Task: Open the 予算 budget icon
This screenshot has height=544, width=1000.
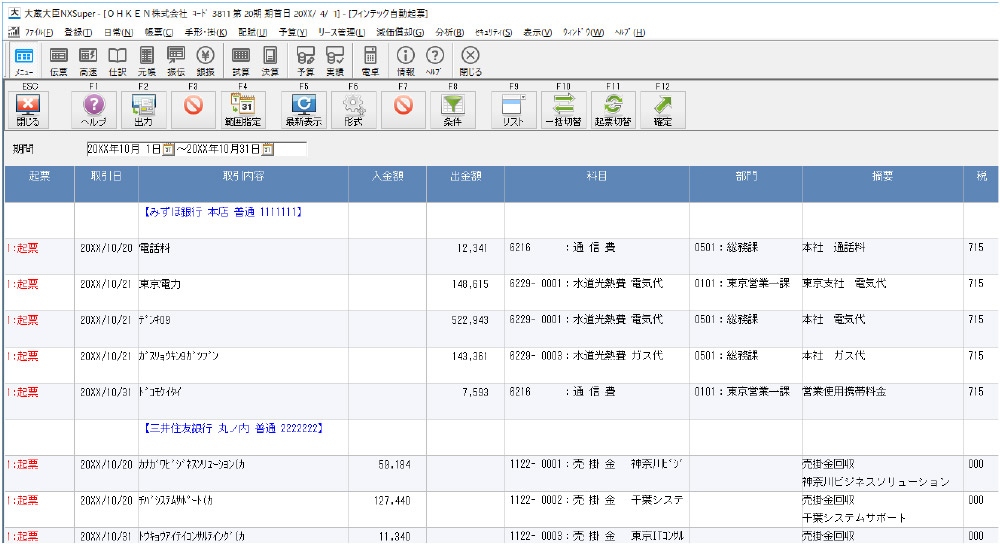Action: point(306,61)
